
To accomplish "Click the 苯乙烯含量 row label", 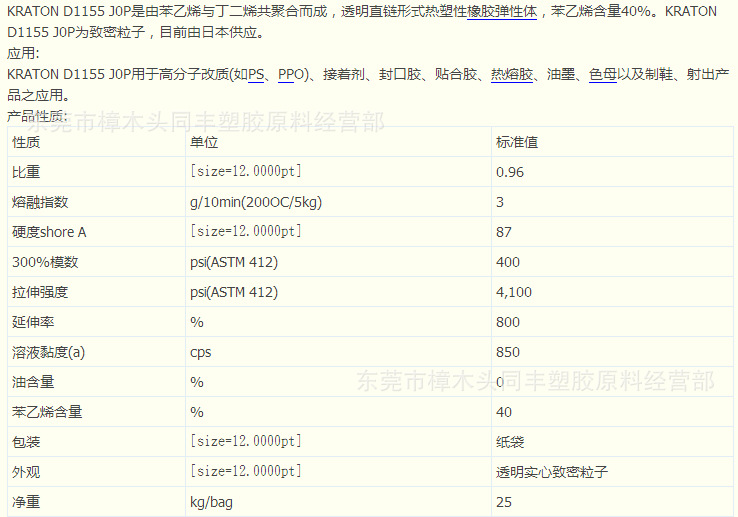I will tap(47, 412).
